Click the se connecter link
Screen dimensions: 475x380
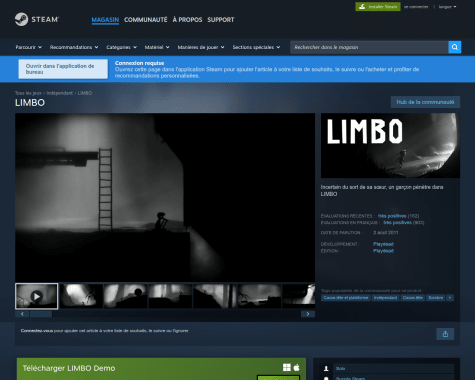416,7
